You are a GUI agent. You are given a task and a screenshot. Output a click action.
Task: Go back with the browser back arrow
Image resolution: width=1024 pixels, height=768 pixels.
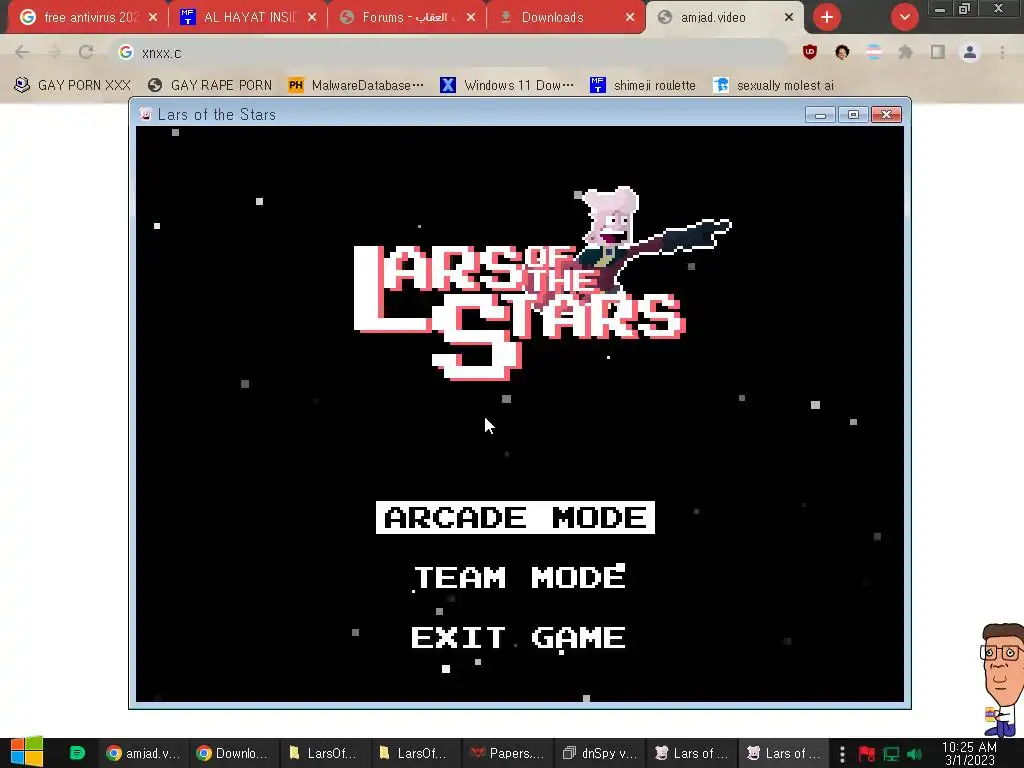(x=22, y=52)
